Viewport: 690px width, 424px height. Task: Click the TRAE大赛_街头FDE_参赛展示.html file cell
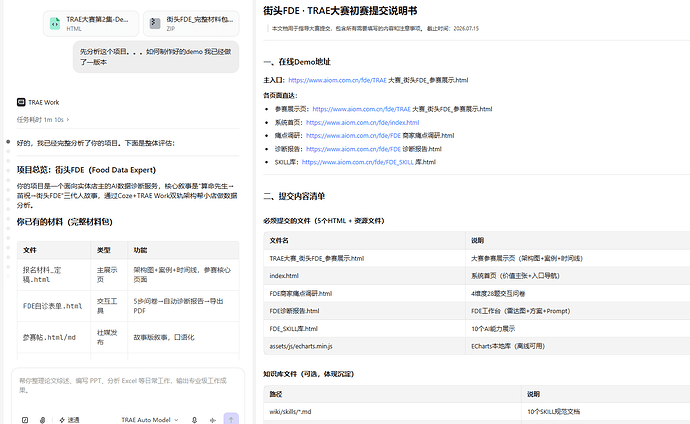(x=364, y=258)
